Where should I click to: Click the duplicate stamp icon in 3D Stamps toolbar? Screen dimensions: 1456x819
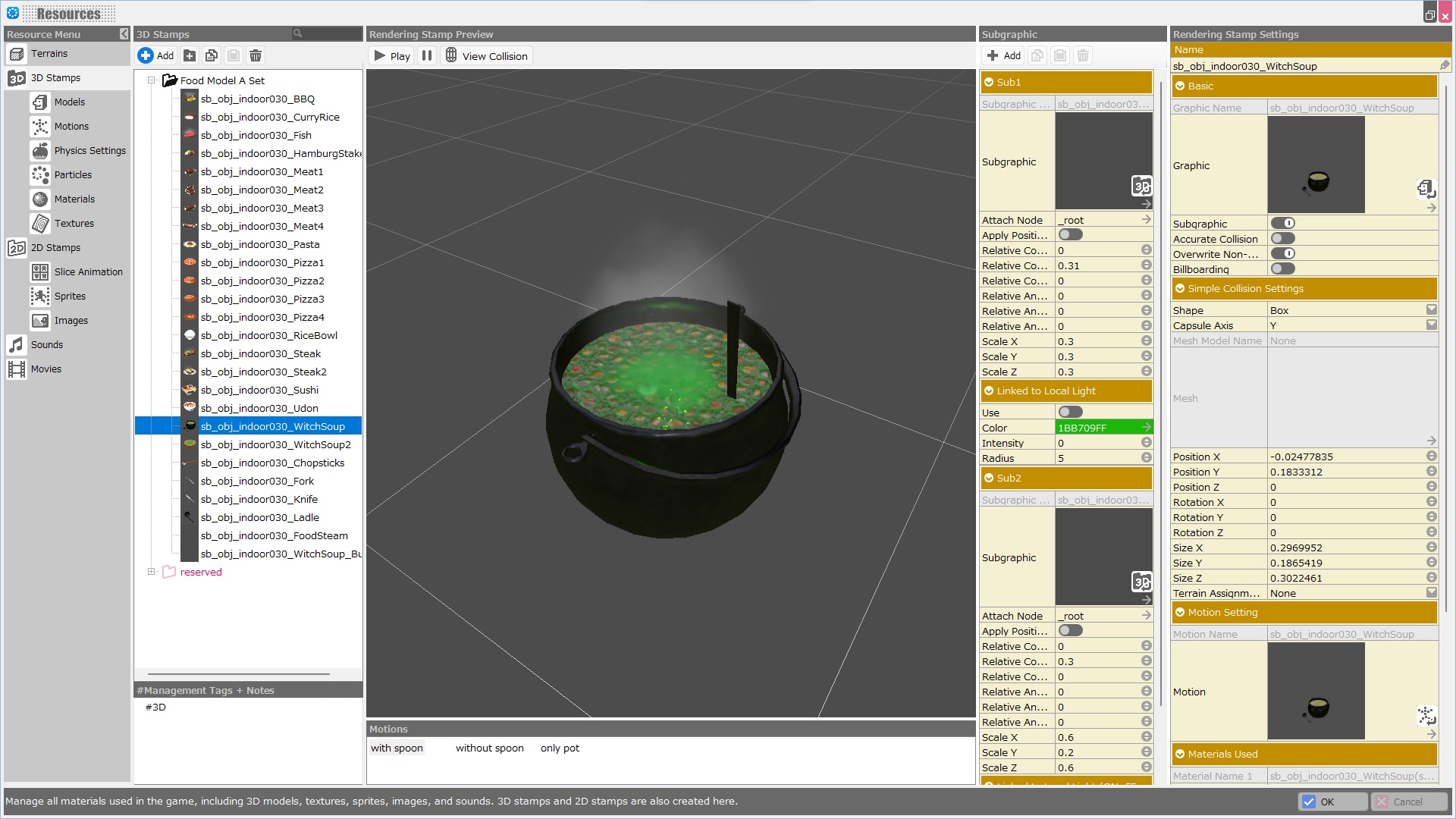pos(212,55)
